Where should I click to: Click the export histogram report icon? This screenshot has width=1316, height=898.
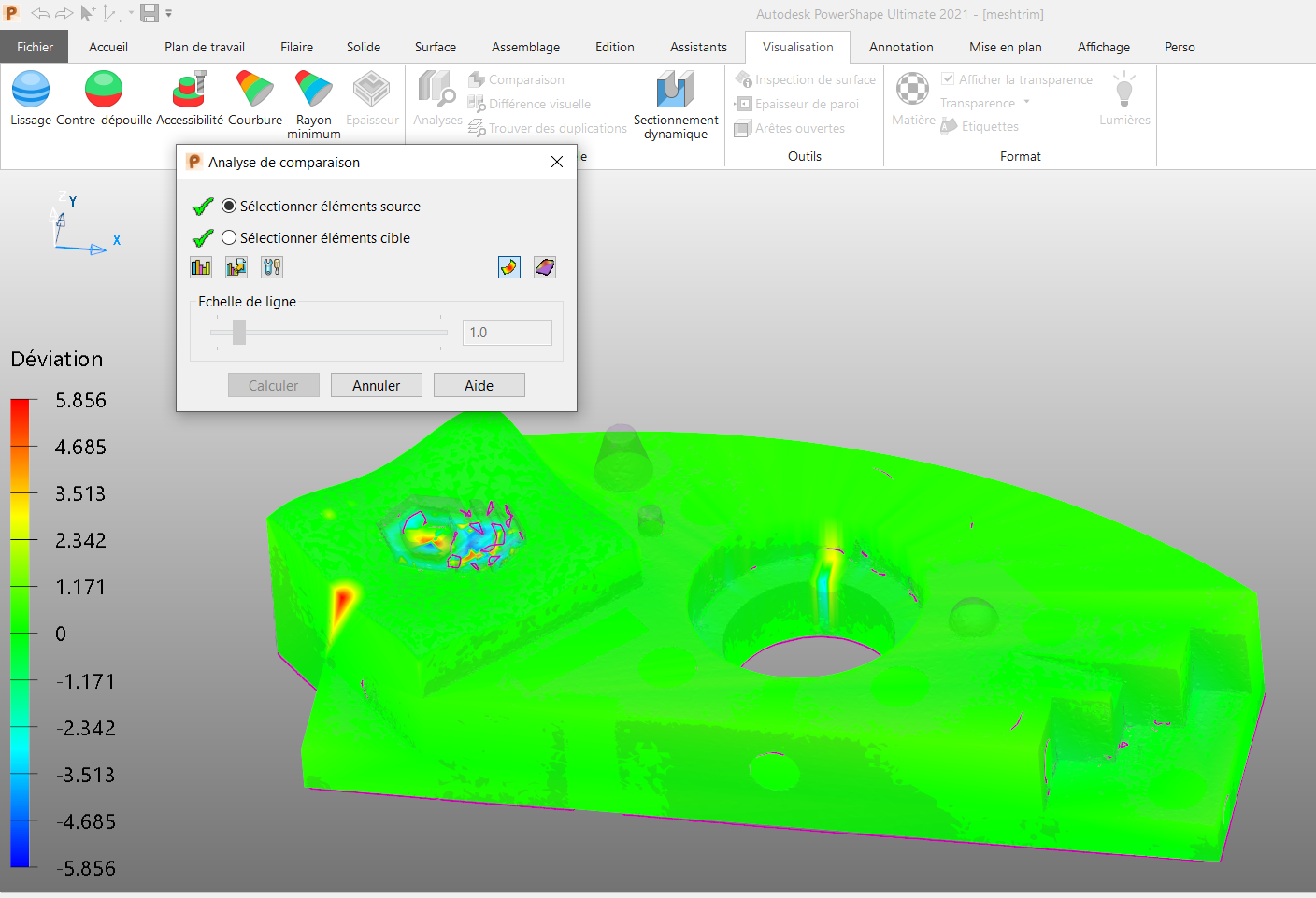pyautogui.click(x=236, y=267)
